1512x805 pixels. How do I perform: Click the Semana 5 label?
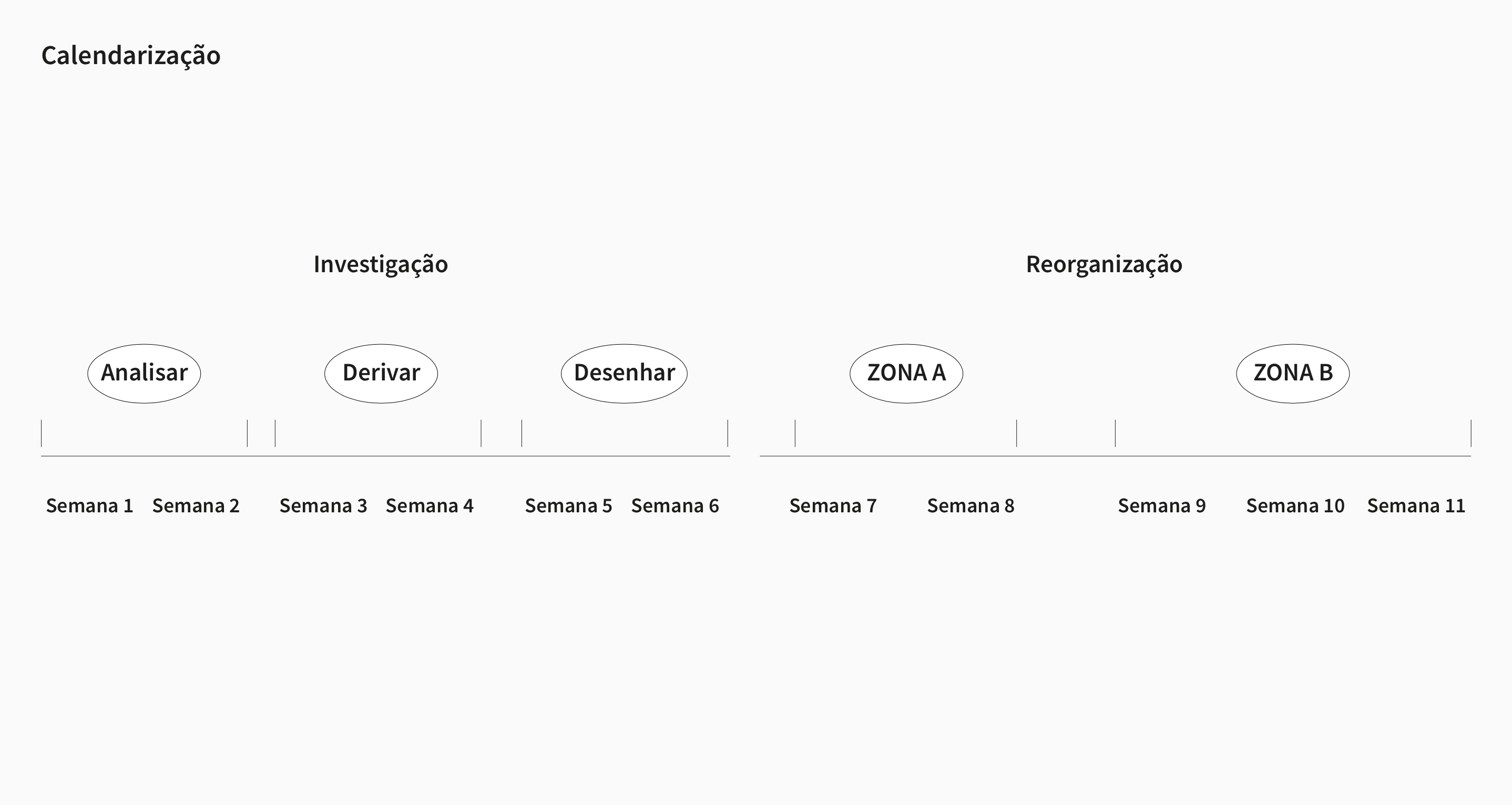click(569, 506)
